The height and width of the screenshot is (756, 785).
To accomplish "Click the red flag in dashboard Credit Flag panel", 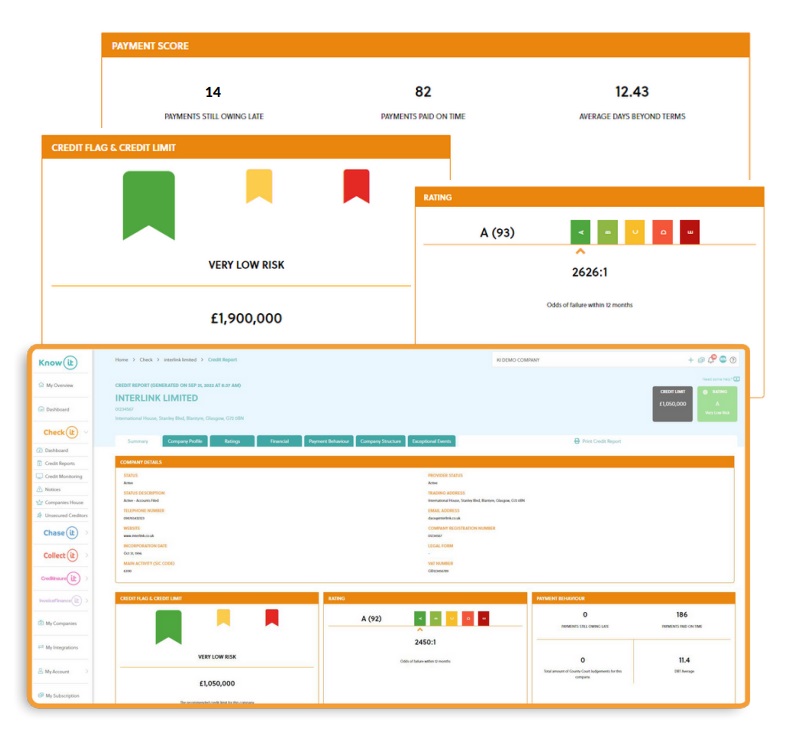I will [272, 617].
